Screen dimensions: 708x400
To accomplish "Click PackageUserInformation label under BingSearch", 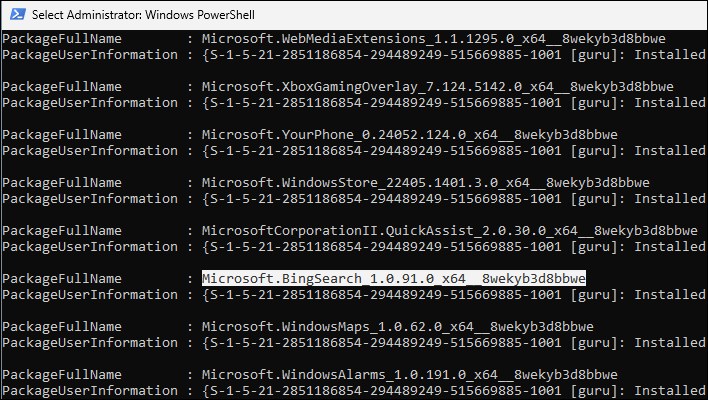I will [x=90, y=295].
